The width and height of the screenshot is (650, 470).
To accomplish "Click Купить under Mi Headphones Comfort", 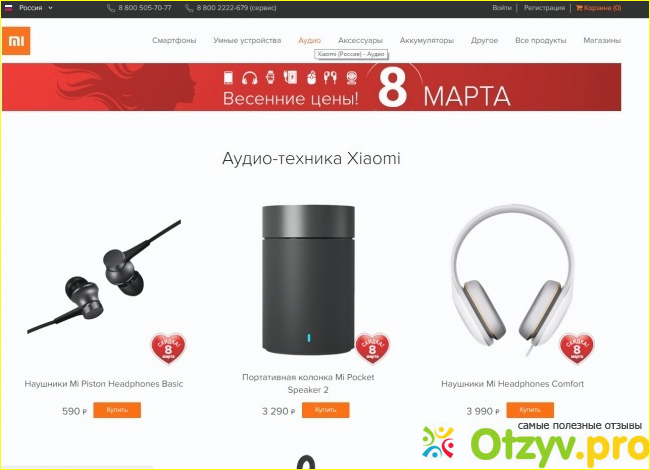I will (x=530, y=410).
